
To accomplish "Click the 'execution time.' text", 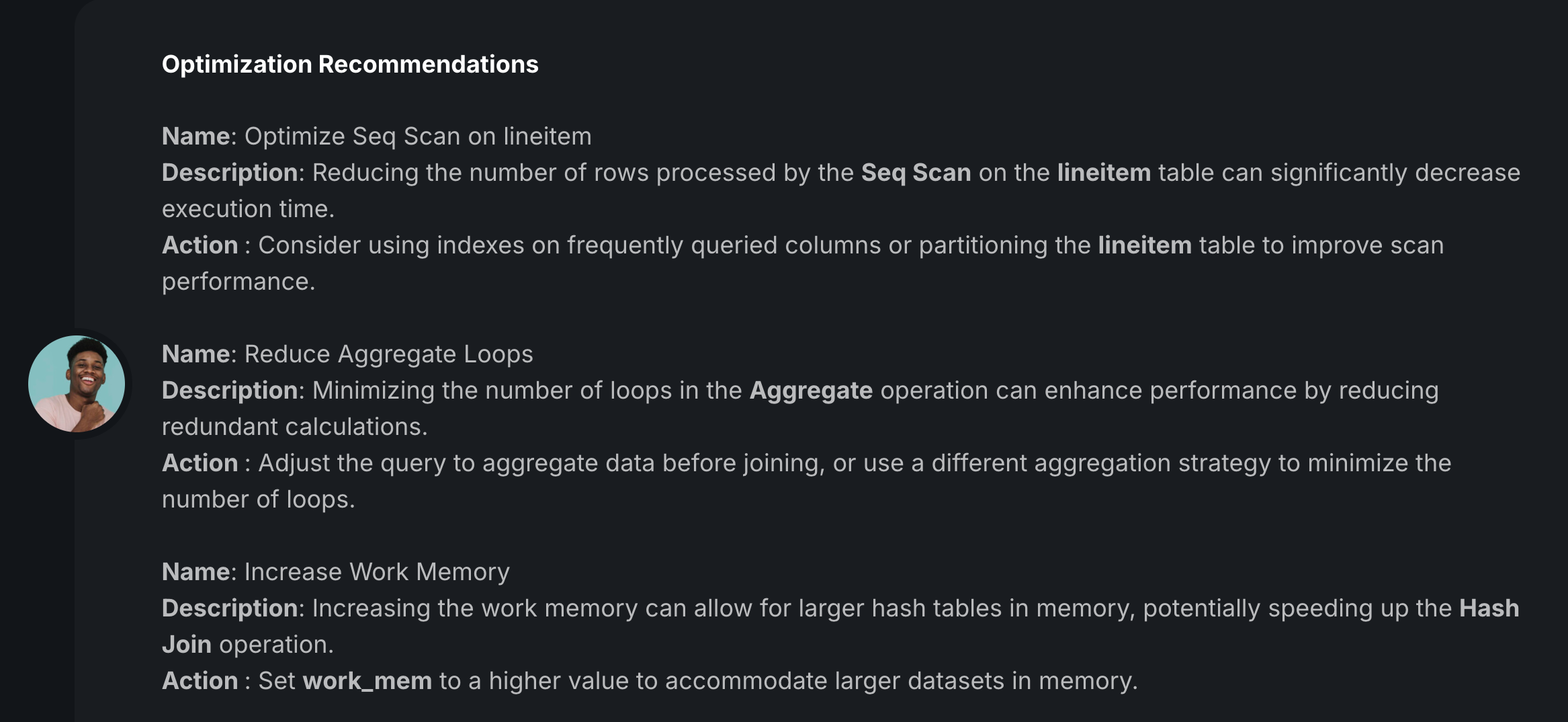I will pyautogui.click(x=248, y=209).
